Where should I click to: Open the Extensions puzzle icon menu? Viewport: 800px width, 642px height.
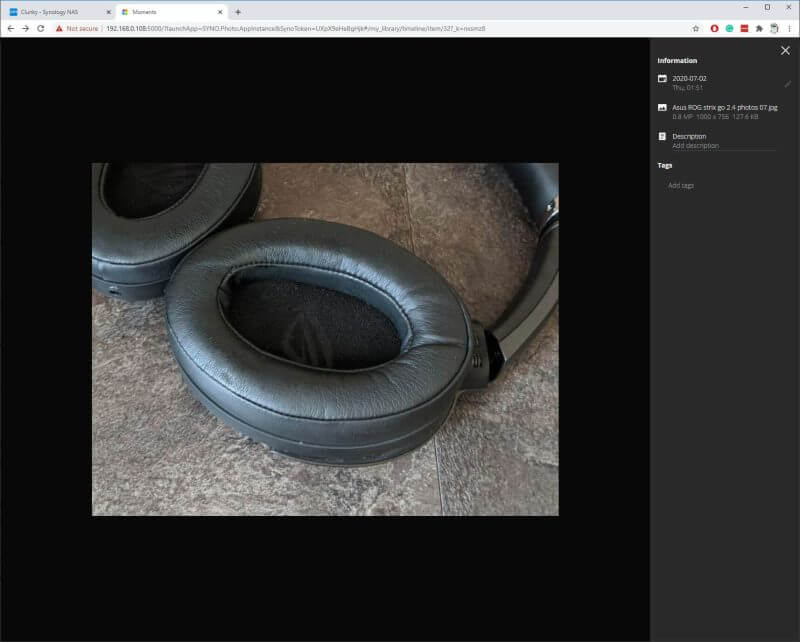(x=759, y=29)
